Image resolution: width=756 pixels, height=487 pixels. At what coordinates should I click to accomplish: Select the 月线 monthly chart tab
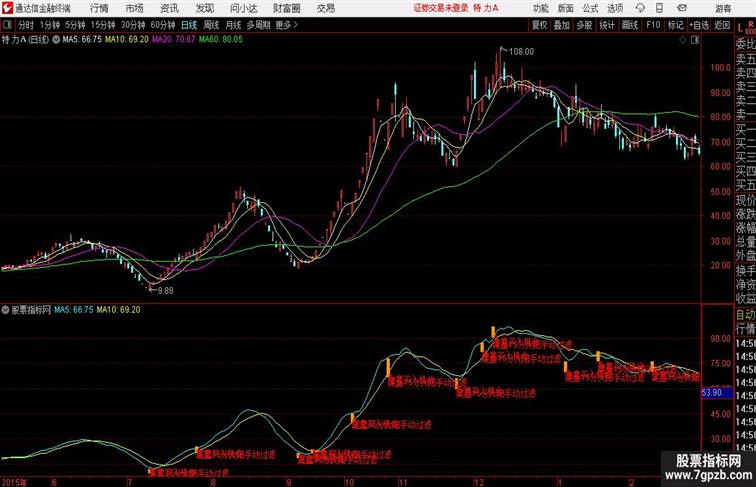(x=233, y=25)
